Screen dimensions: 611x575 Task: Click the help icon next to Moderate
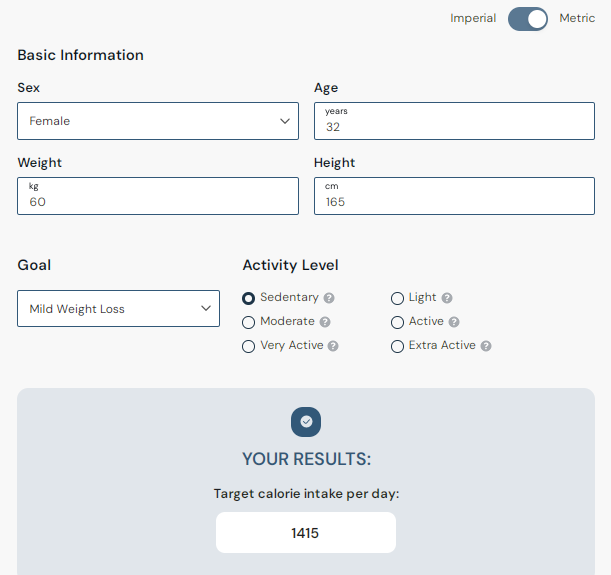click(325, 322)
